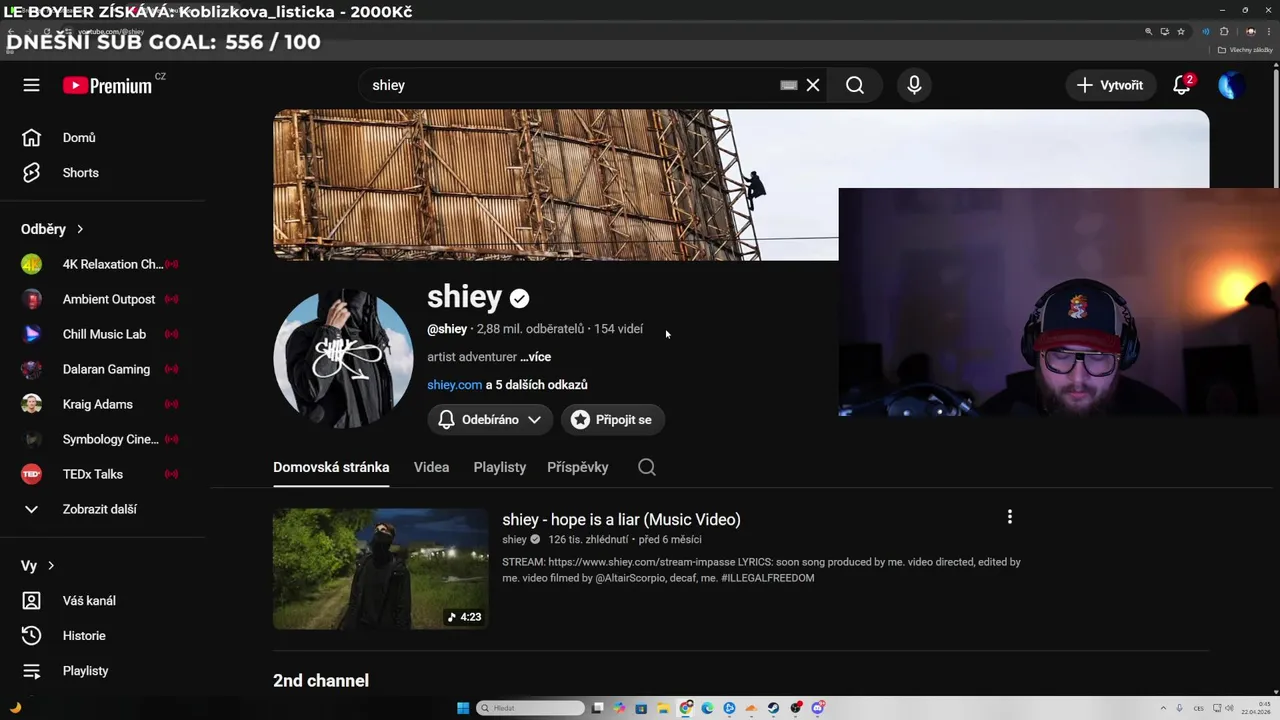1280x720 pixels.
Task: Switch to Domovská stránka tab
Action: point(331,467)
